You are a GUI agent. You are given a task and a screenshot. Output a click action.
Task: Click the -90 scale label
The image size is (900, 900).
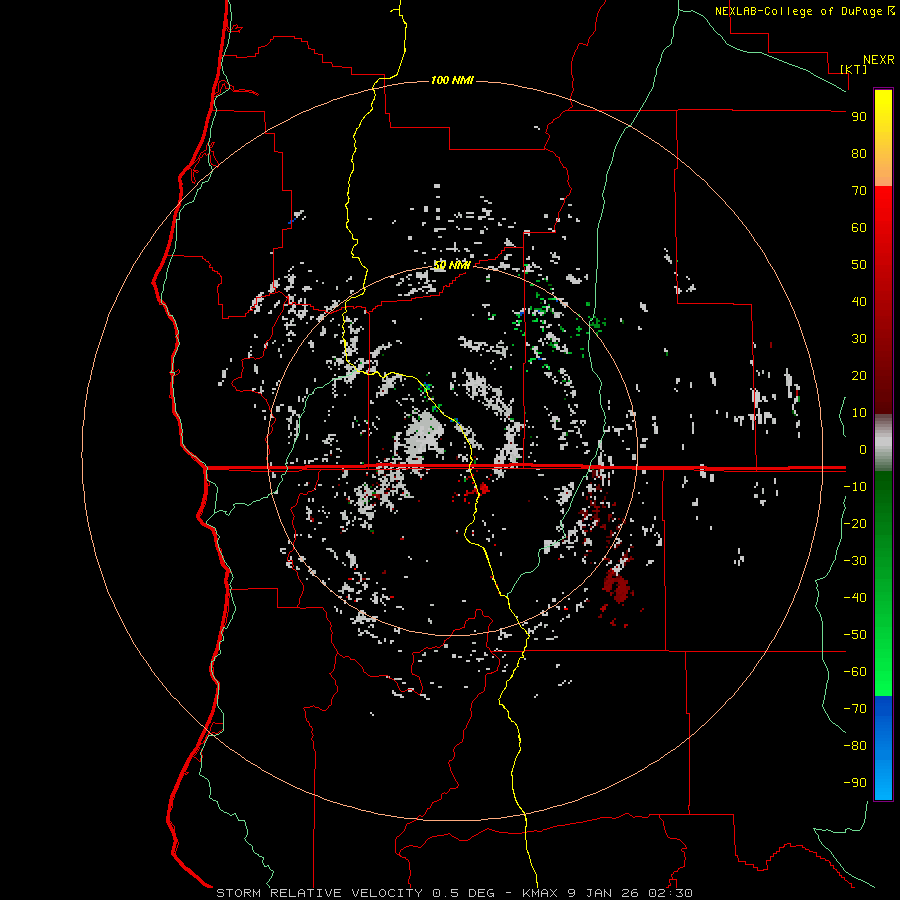coord(855,782)
